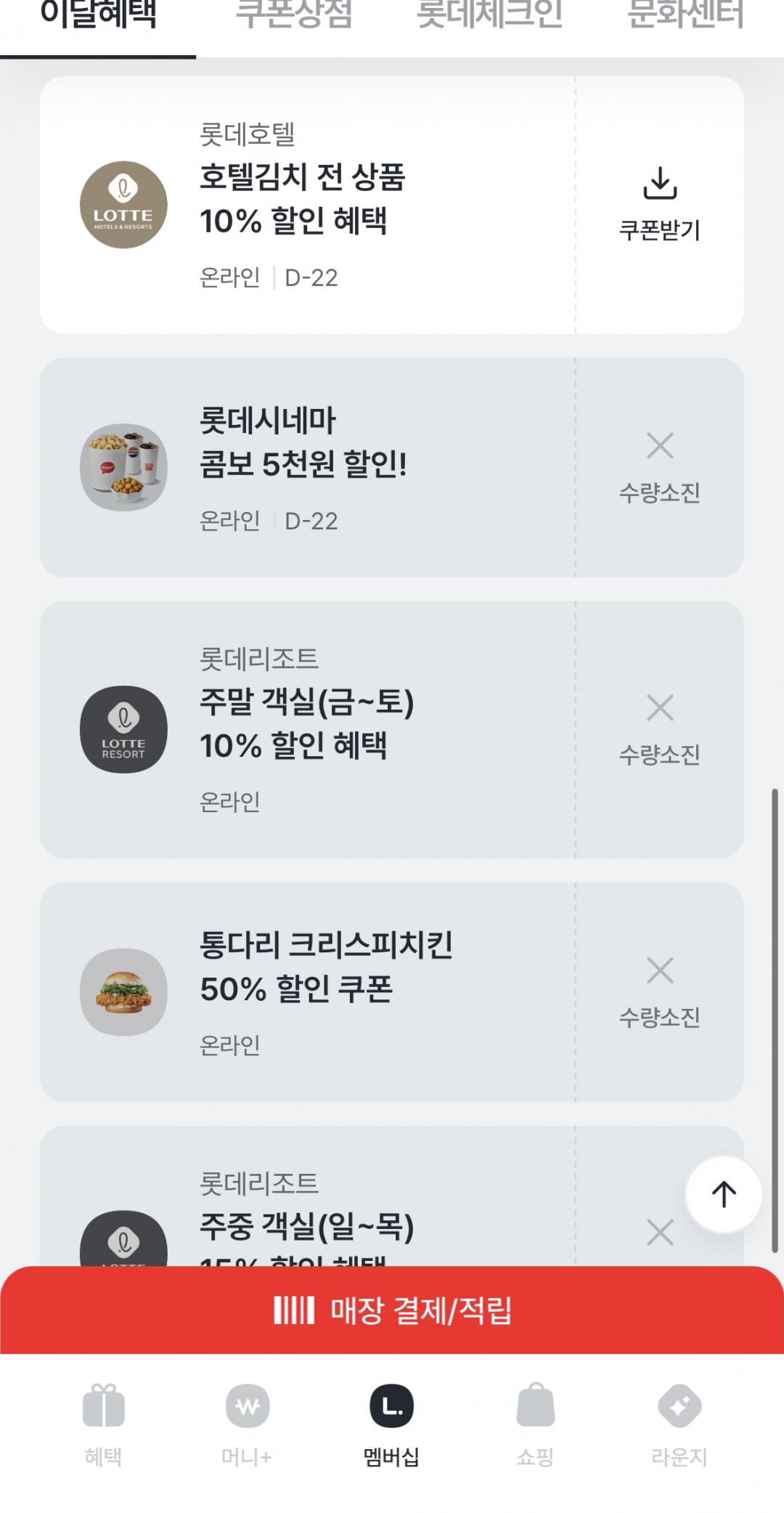
Task: Go to 라운지 diamond icon
Action: [x=679, y=1406]
